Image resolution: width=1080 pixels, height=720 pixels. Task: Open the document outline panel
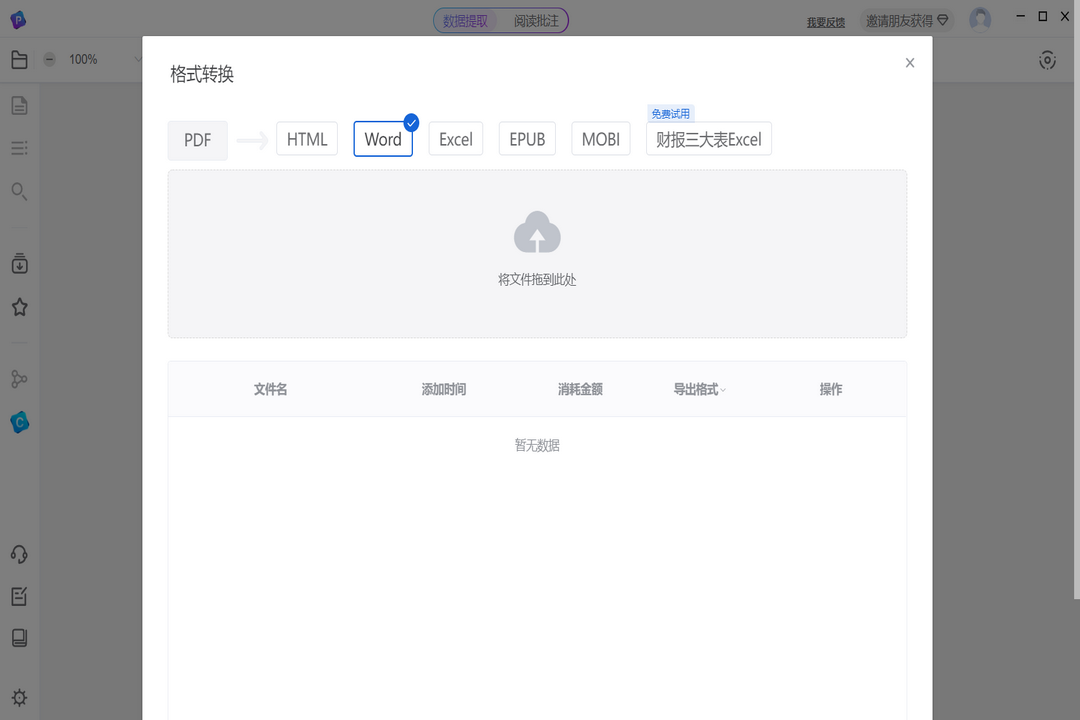click(x=19, y=147)
